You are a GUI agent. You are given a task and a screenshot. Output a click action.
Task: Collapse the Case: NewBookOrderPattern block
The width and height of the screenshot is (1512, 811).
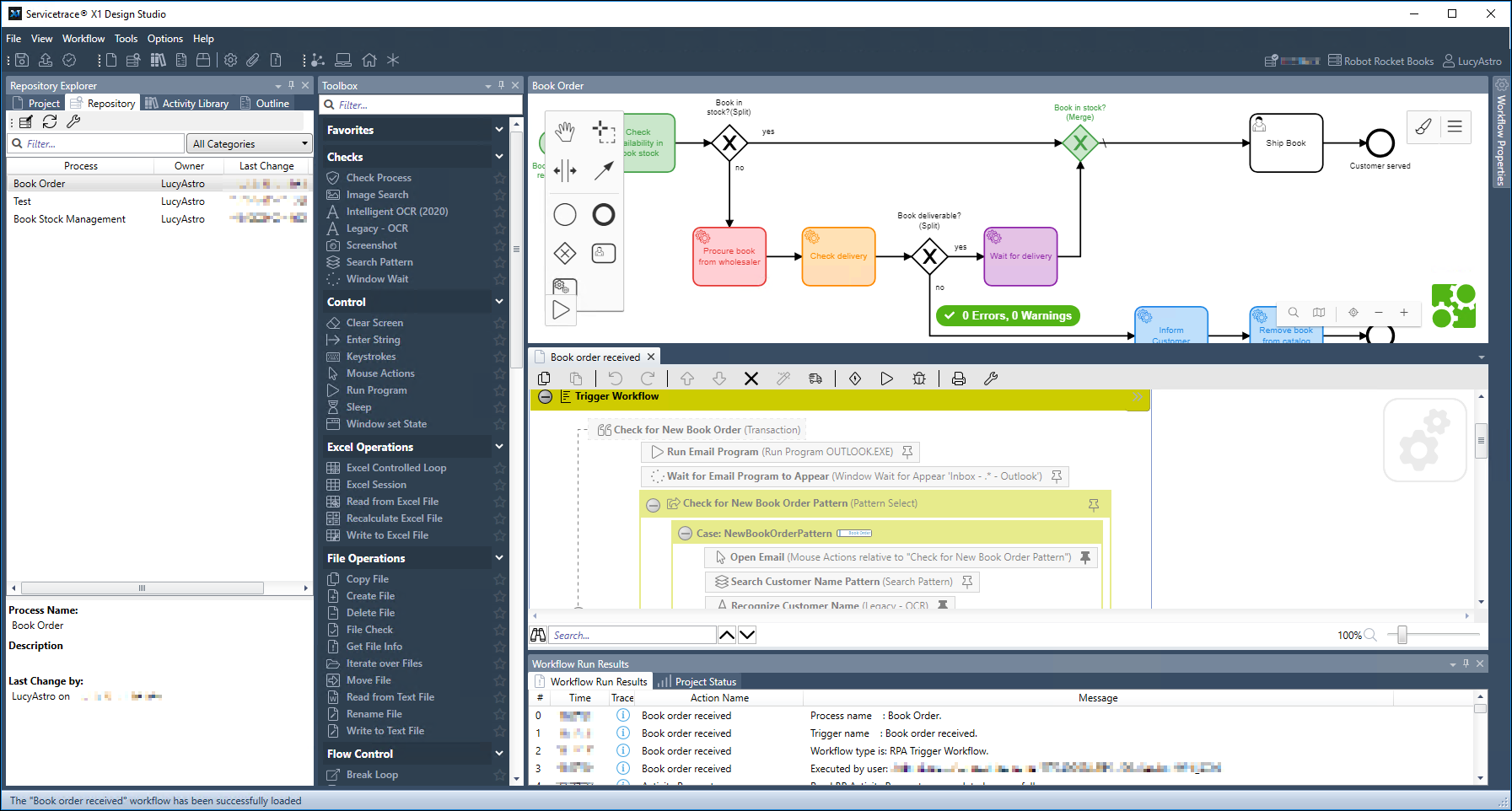(686, 533)
